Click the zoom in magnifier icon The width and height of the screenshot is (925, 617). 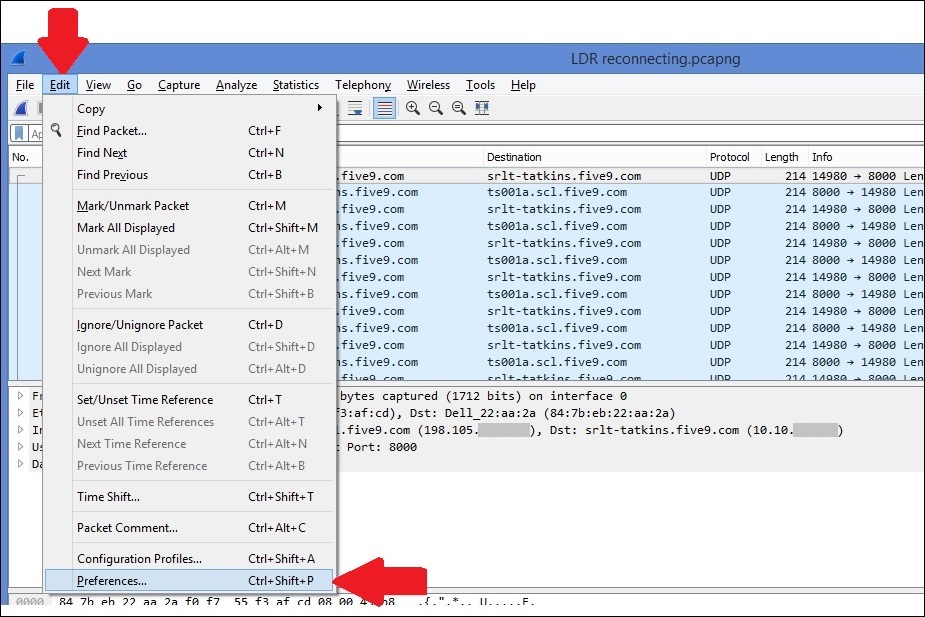click(412, 108)
